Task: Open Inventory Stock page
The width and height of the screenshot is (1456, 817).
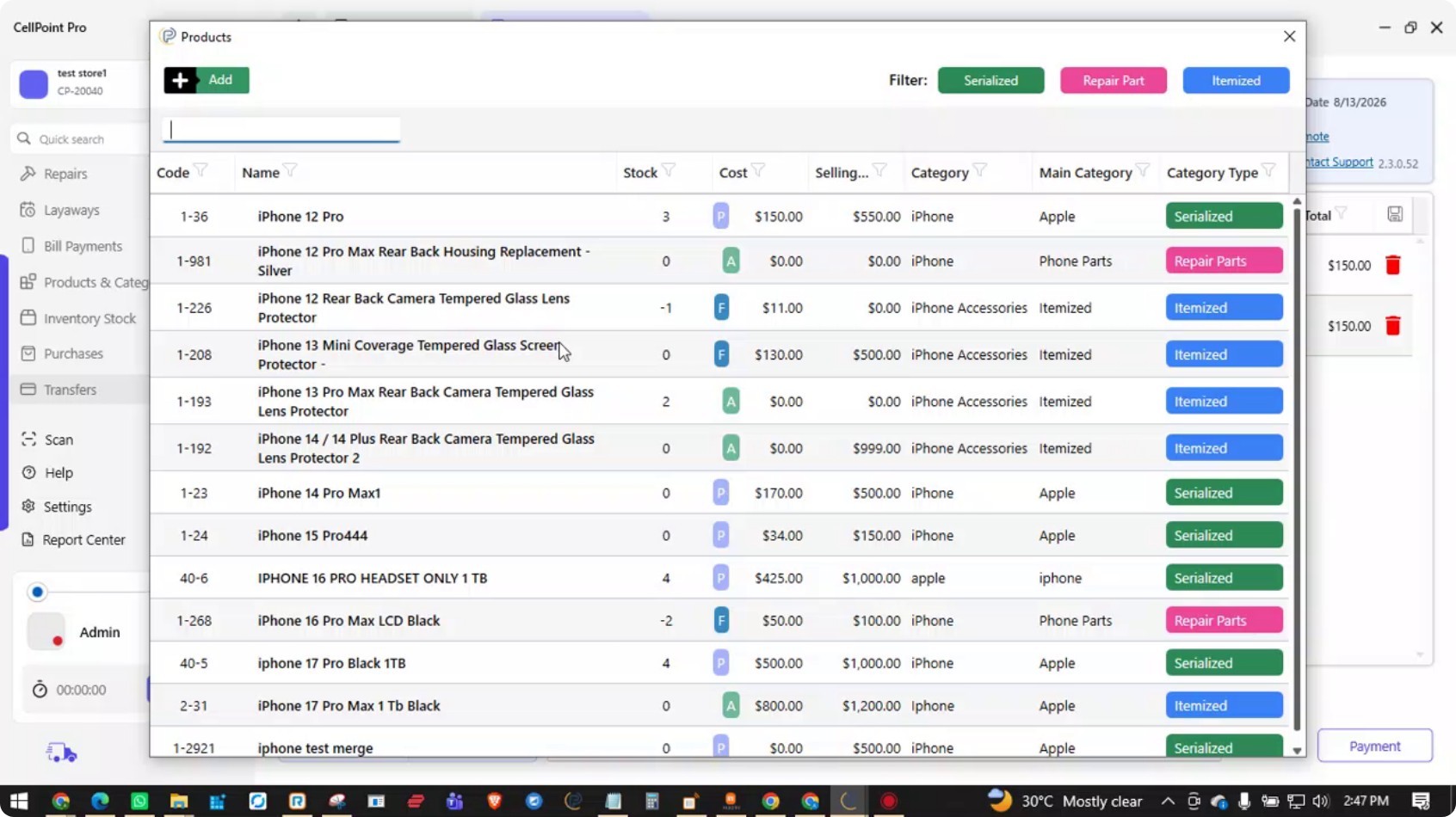Action: (x=89, y=318)
